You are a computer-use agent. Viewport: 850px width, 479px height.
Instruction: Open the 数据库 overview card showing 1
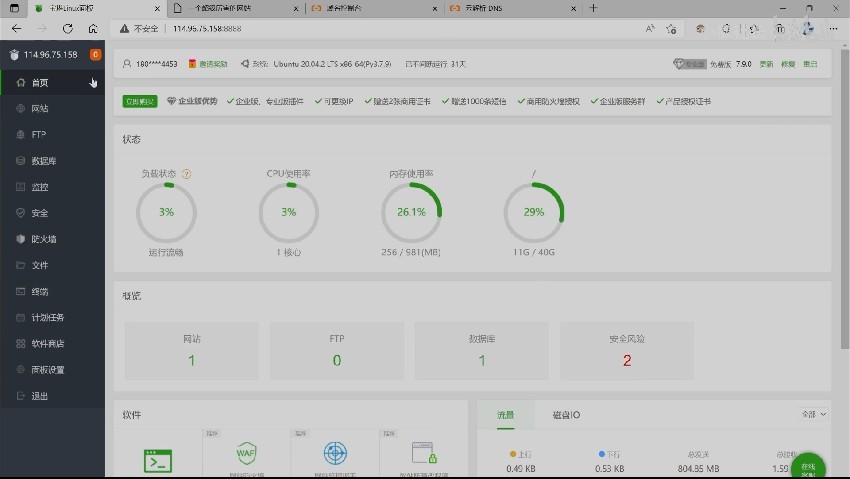pyautogui.click(x=481, y=351)
